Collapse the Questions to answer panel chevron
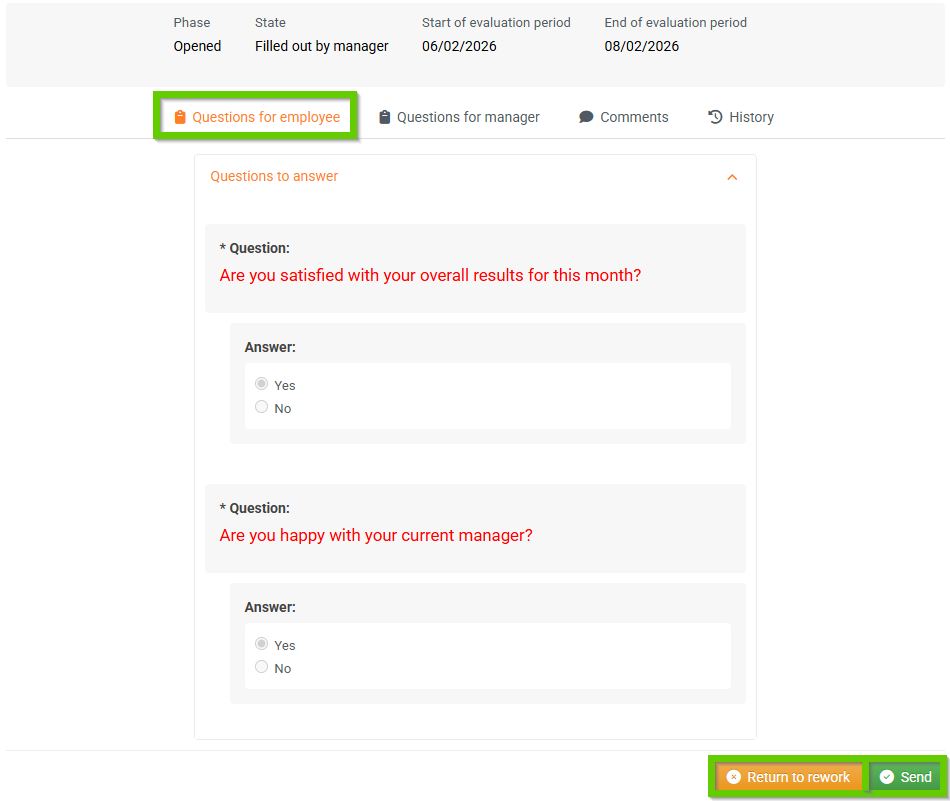Image resolution: width=950 pixels, height=801 pixels. pyautogui.click(x=732, y=177)
